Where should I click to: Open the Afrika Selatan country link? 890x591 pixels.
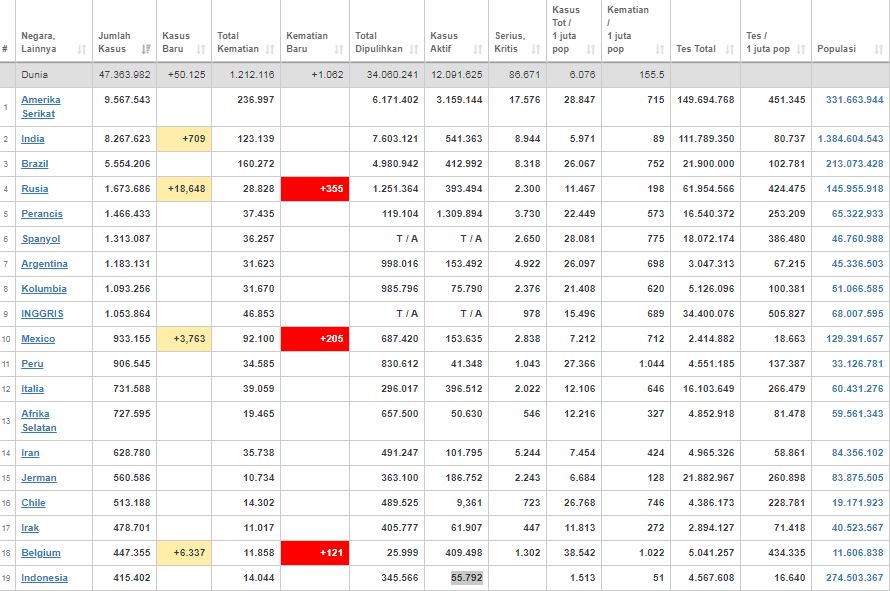click(x=39, y=421)
